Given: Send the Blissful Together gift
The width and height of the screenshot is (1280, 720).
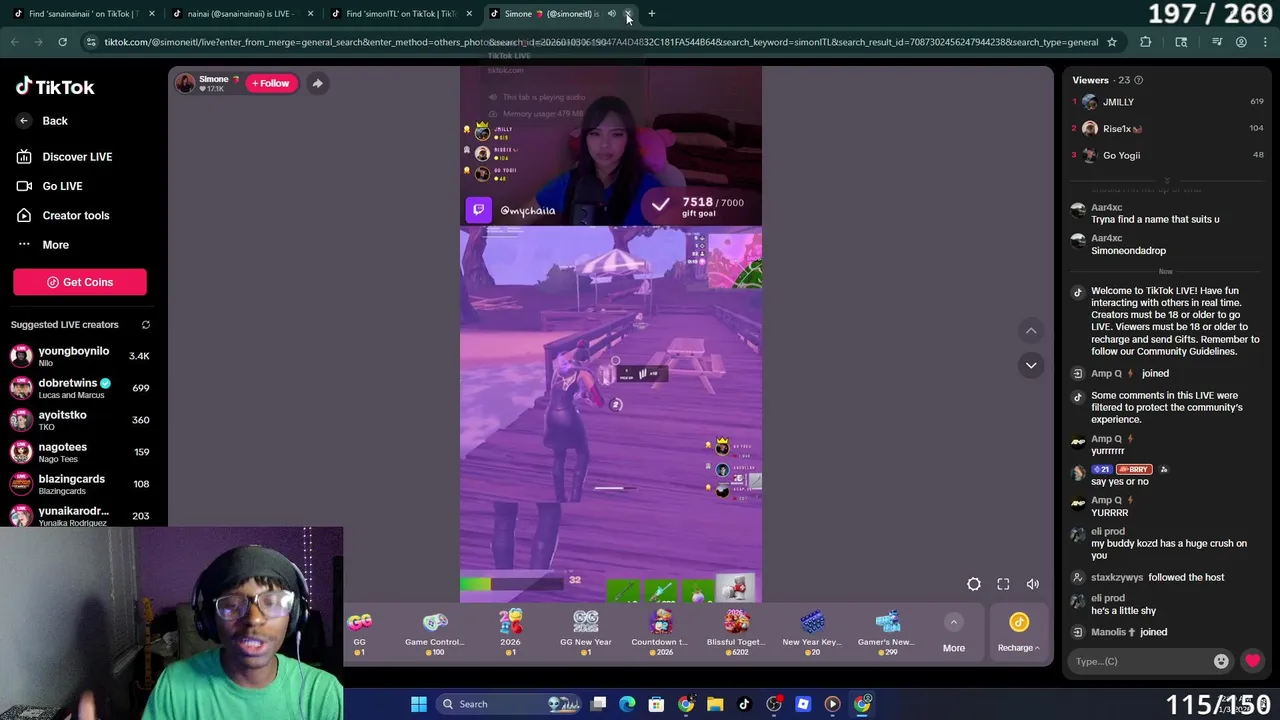Looking at the screenshot, I should [736, 633].
